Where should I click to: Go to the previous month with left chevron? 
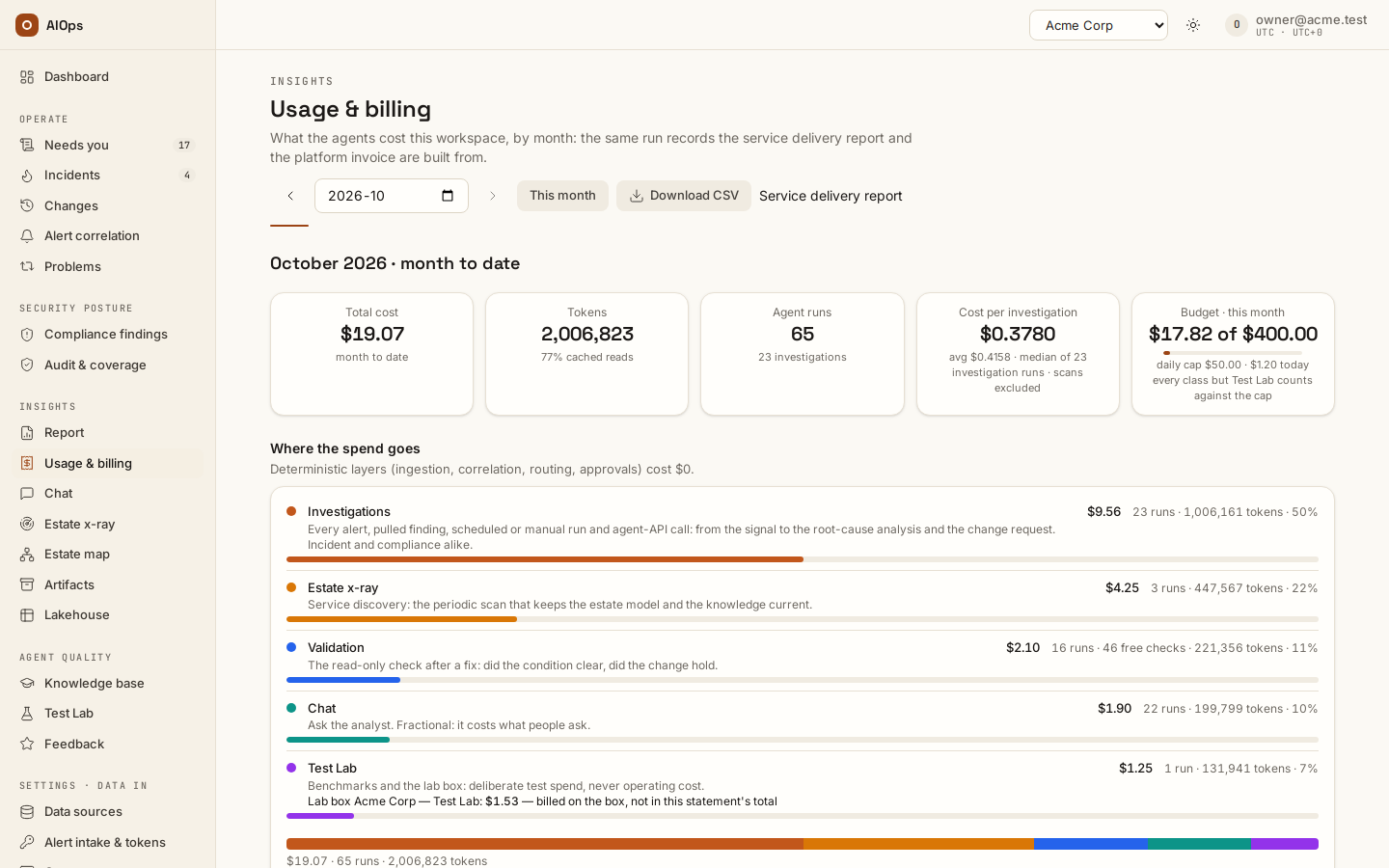[290, 196]
